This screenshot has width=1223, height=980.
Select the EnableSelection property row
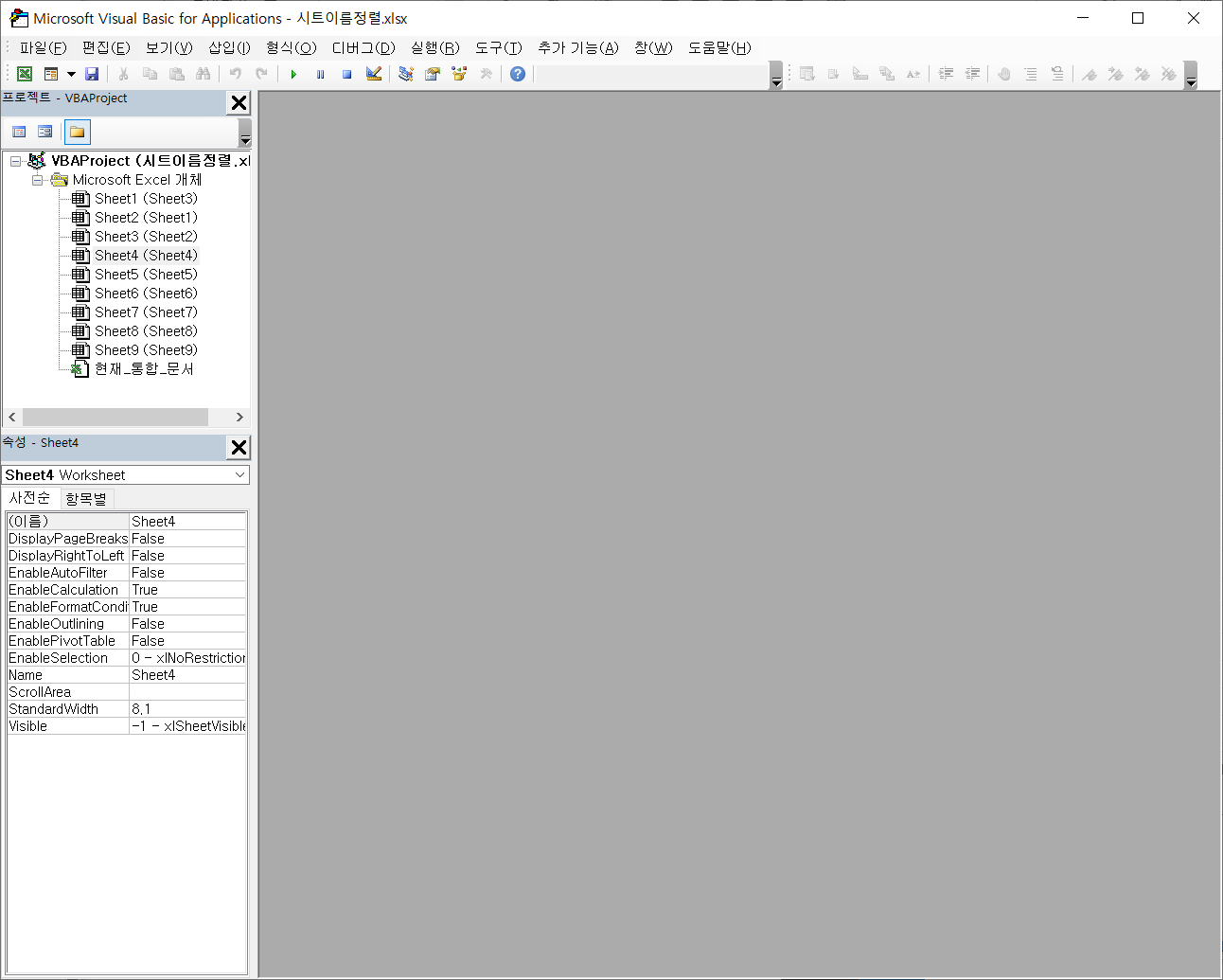(126, 658)
